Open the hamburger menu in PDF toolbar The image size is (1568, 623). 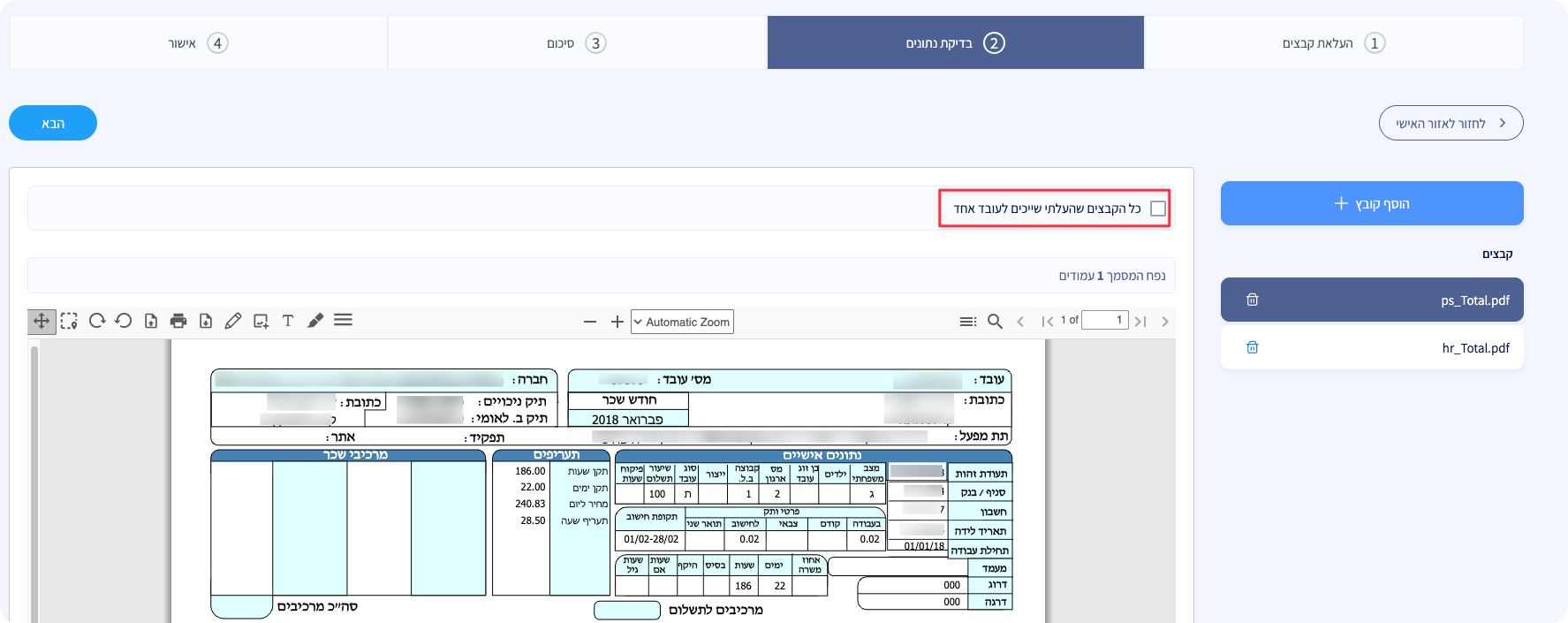coord(344,320)
